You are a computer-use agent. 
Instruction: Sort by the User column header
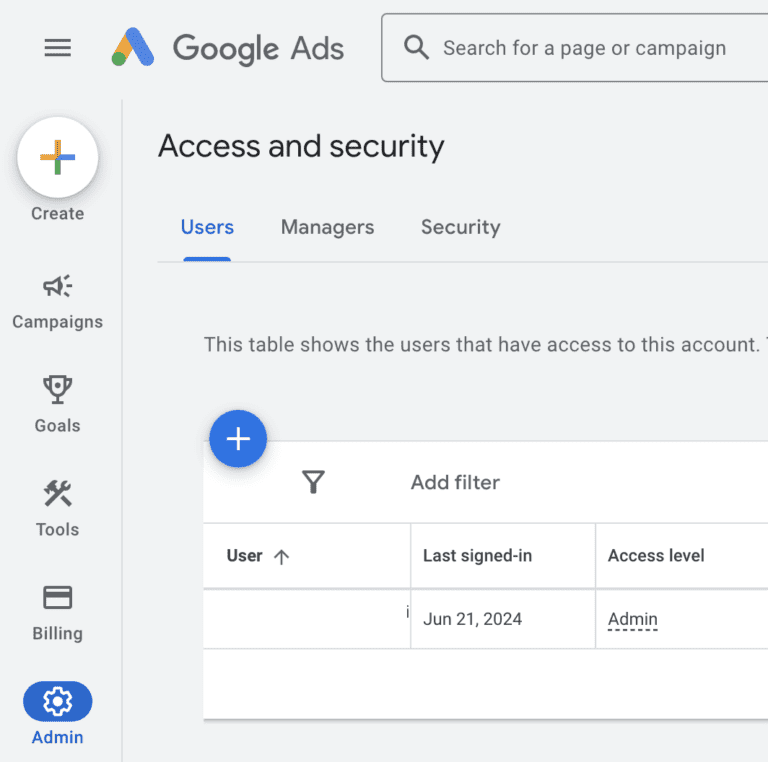pyautogui.click(x=244, y=556)
